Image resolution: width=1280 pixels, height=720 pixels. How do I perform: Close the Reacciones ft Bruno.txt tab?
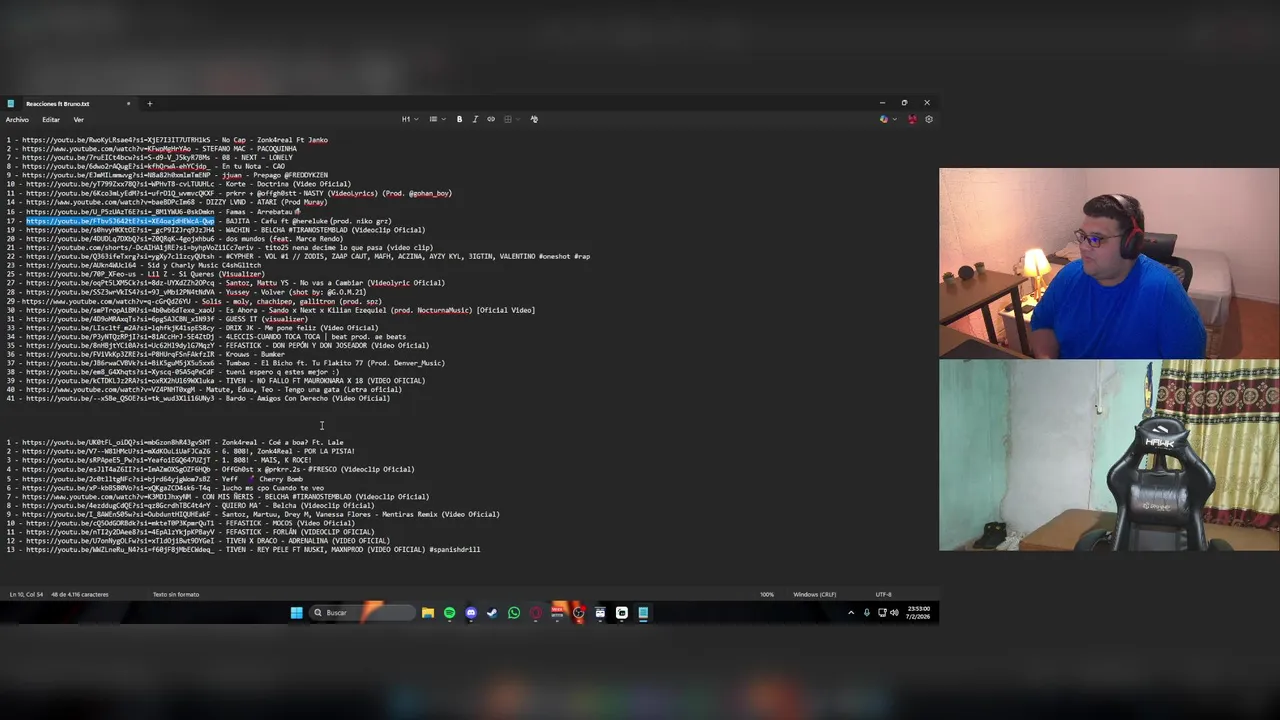128,103
